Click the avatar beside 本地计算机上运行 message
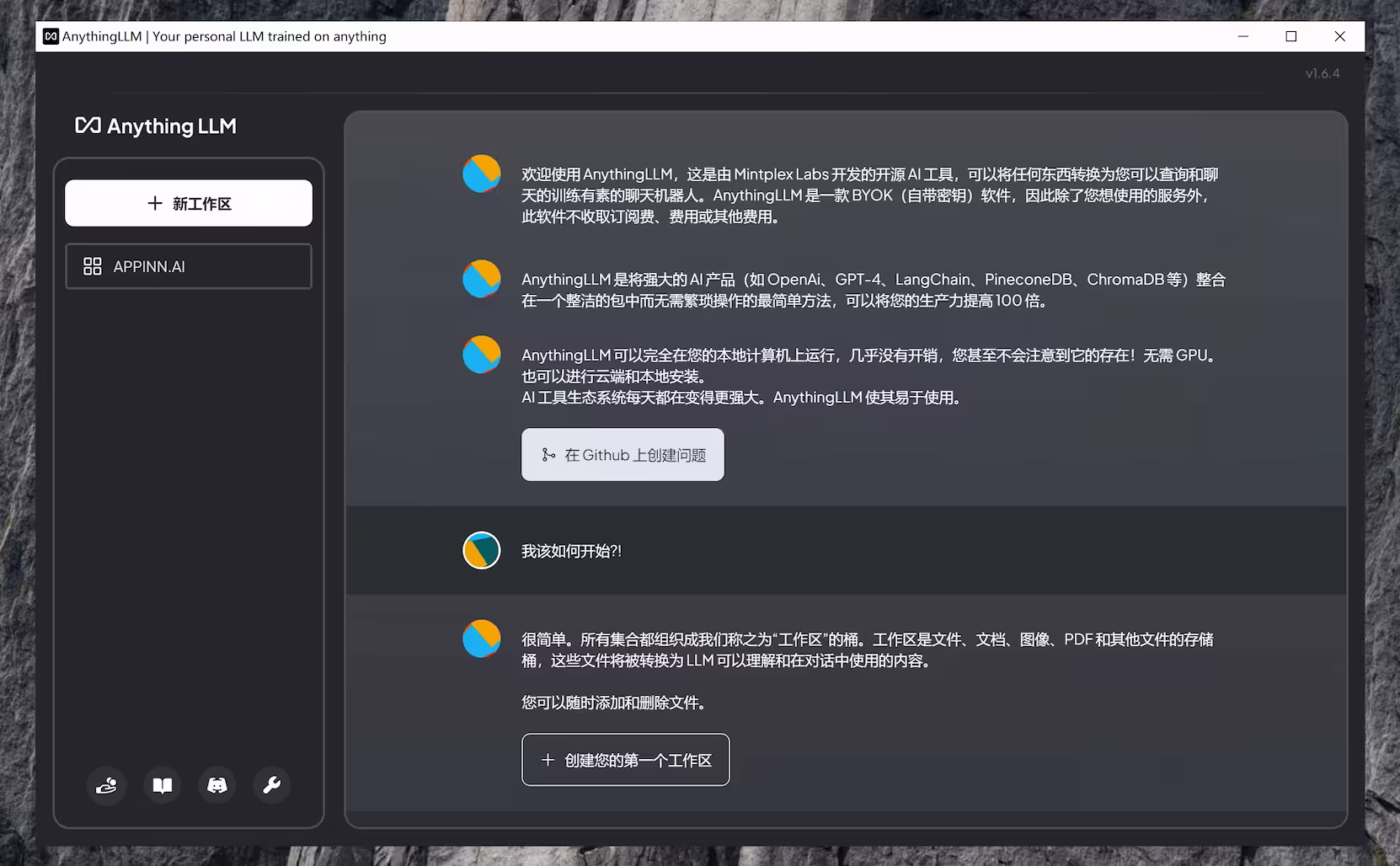The height and width of the screenshot is (866, 1400). click(482, 355)
